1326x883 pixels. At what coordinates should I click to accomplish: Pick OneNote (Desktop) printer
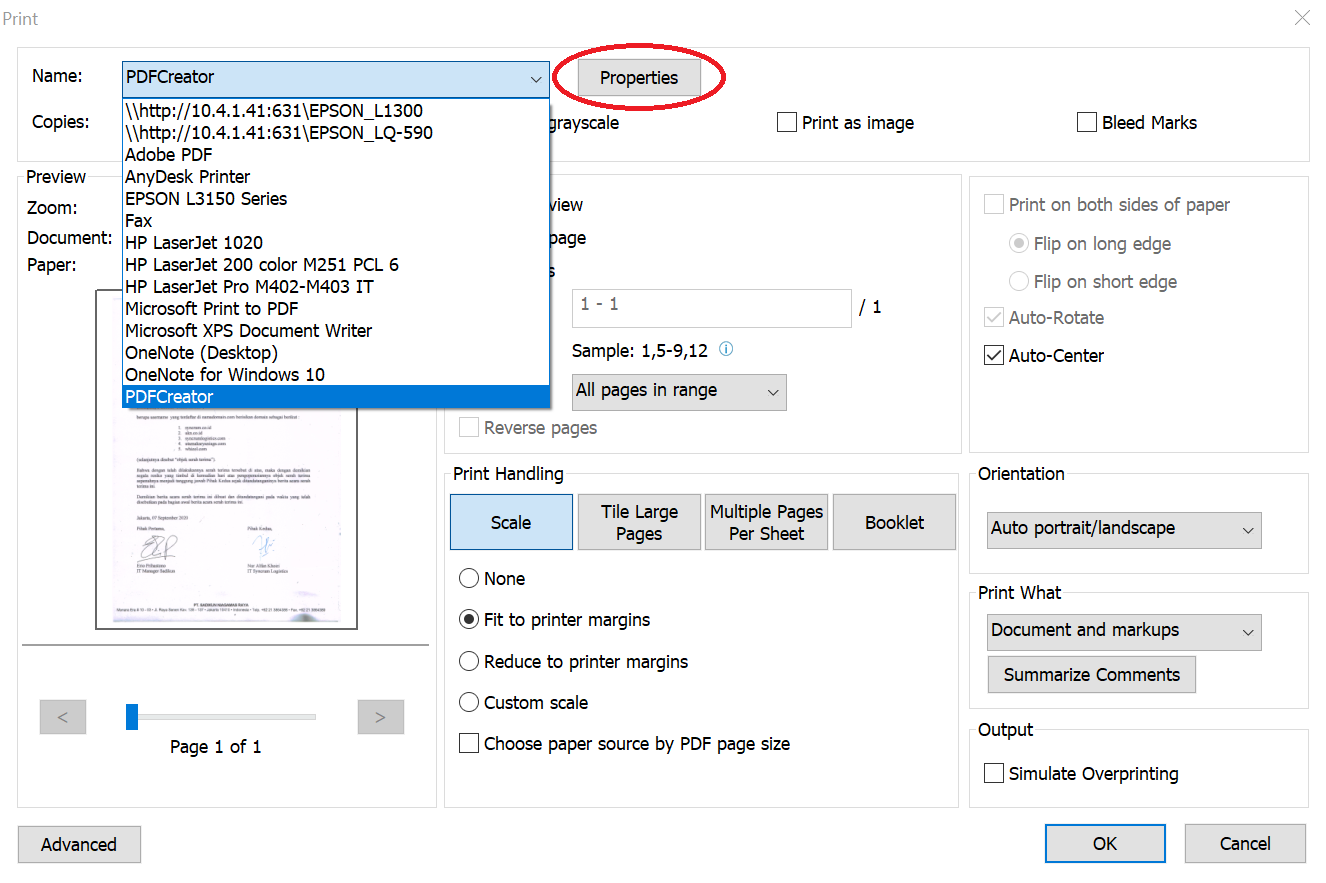coord(336,353)
